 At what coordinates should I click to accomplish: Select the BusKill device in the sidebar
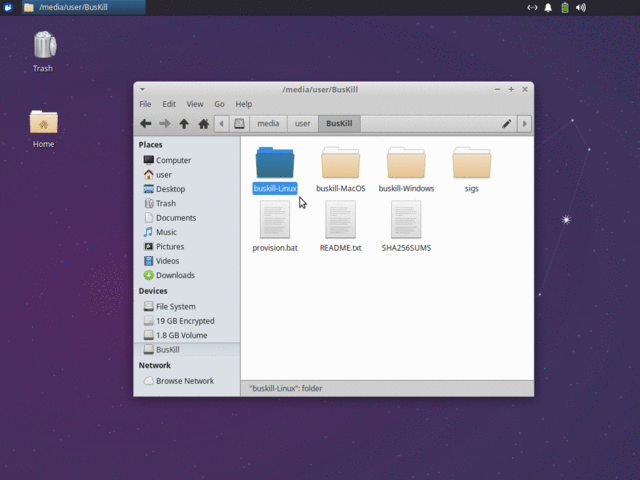point(187,349)
